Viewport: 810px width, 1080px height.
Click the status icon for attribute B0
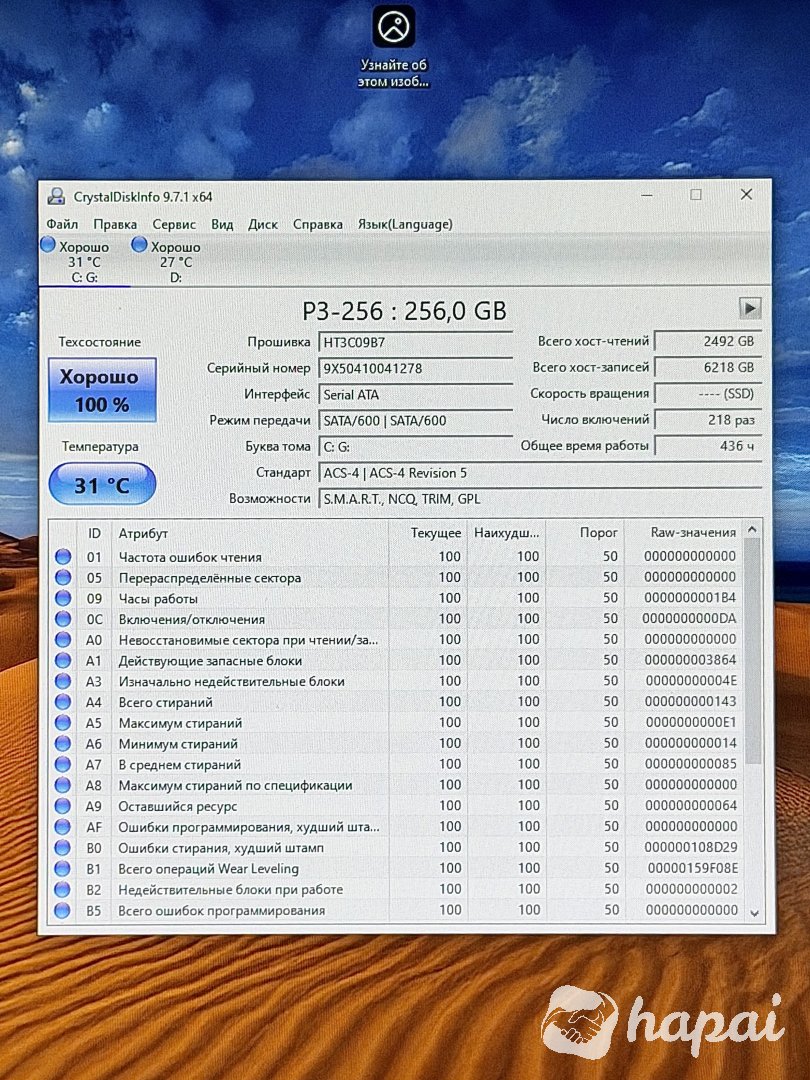63,848
